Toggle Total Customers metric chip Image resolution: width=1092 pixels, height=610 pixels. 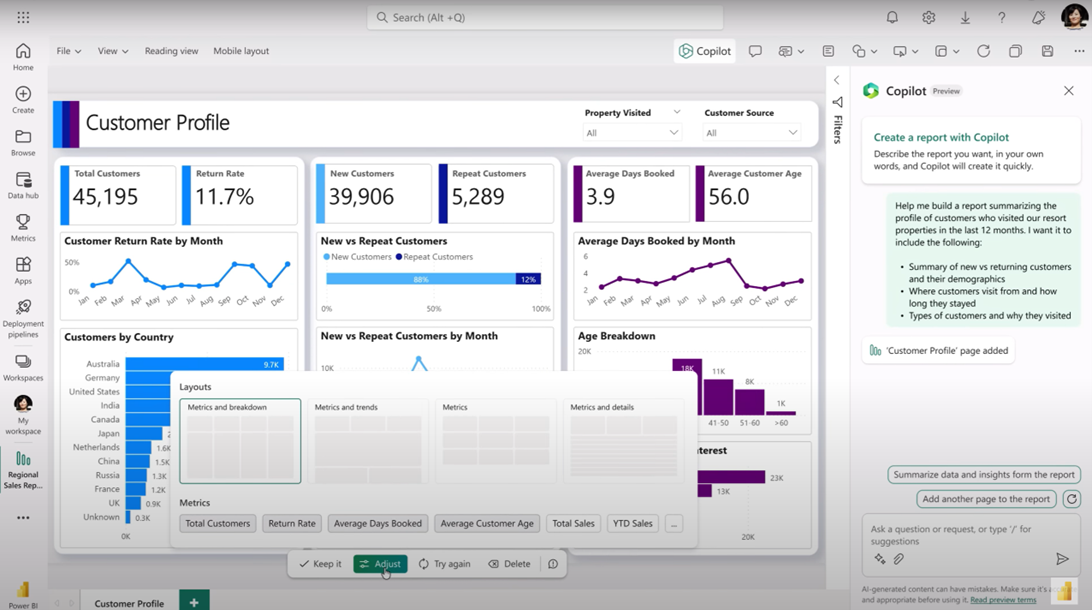(x=217, y=524)
